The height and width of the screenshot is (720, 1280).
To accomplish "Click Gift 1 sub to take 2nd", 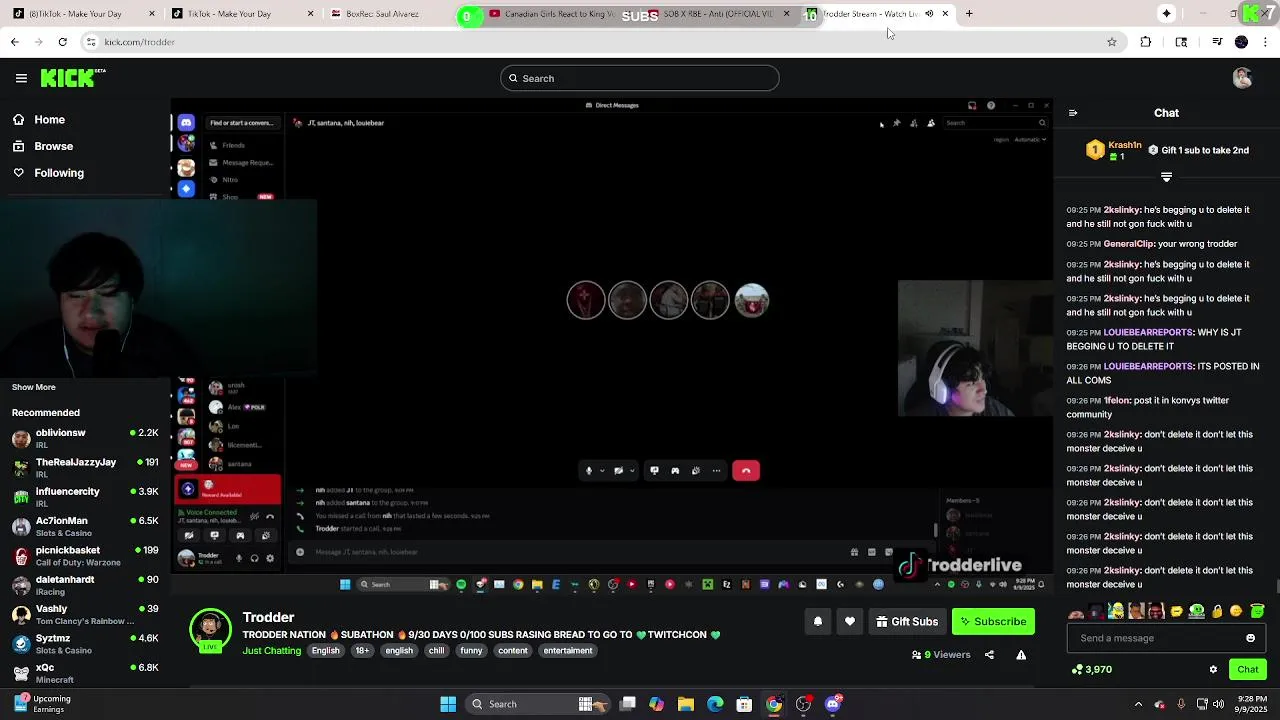I will coord(1199,150).
